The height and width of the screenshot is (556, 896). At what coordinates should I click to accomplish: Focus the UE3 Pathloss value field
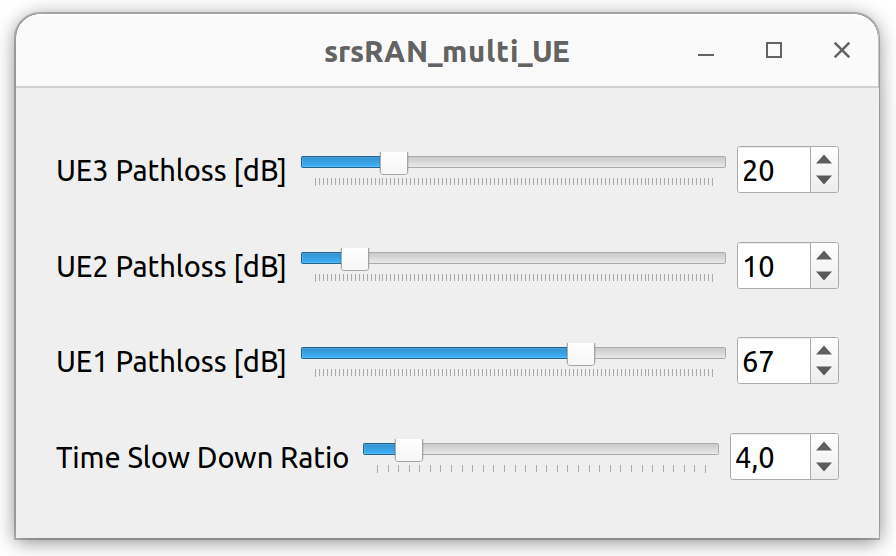click(x=772, y=170)
